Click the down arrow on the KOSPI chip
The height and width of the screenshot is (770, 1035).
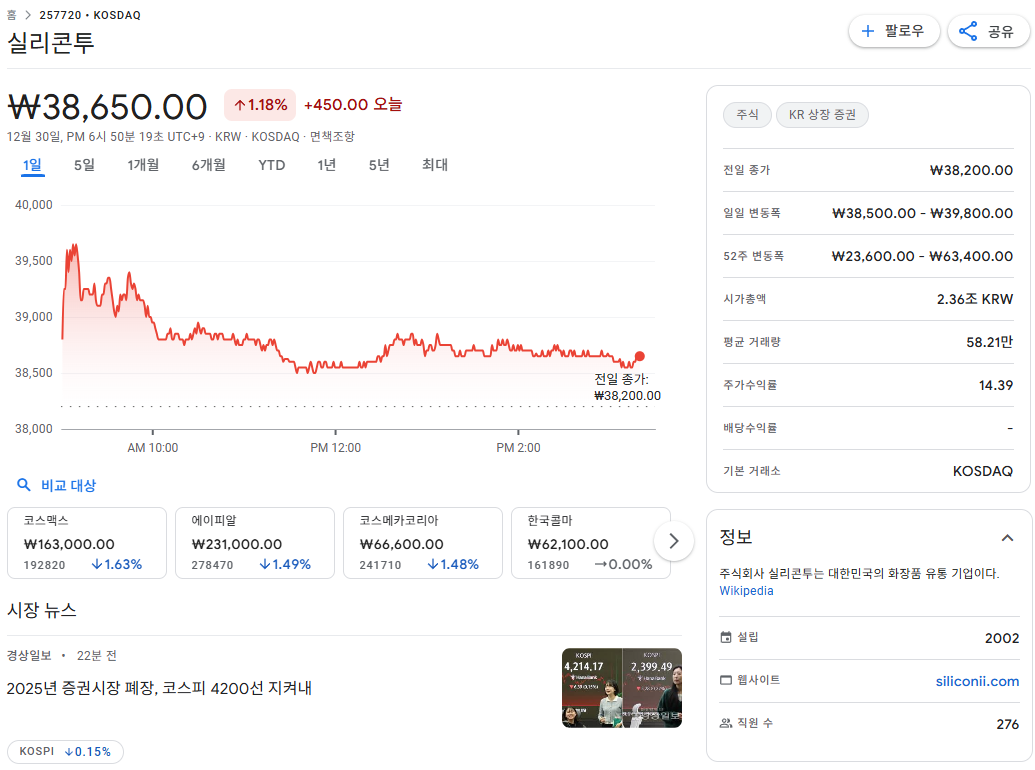(69, 752)
